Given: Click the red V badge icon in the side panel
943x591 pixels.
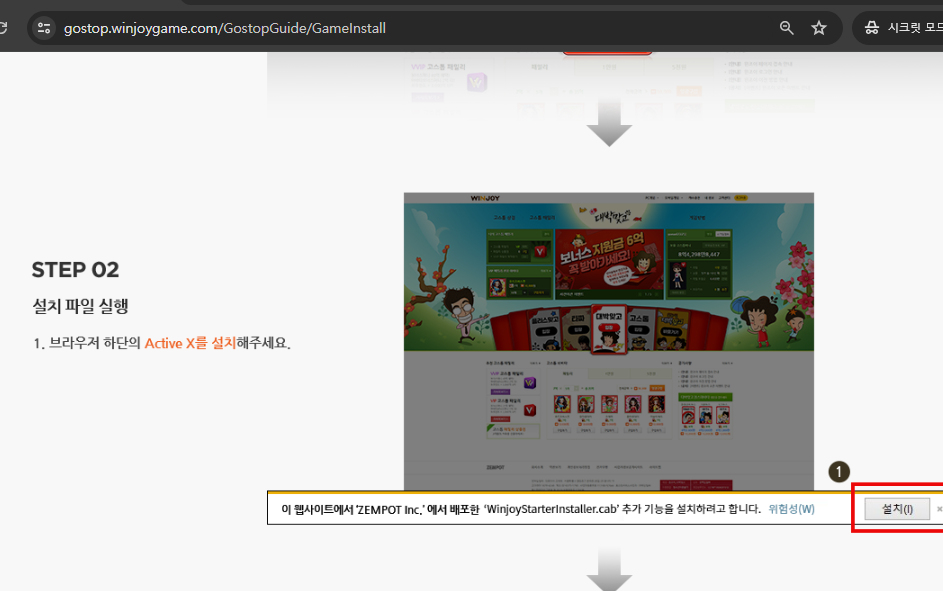Looking at the screenshot, I should [x=539, y=251].
